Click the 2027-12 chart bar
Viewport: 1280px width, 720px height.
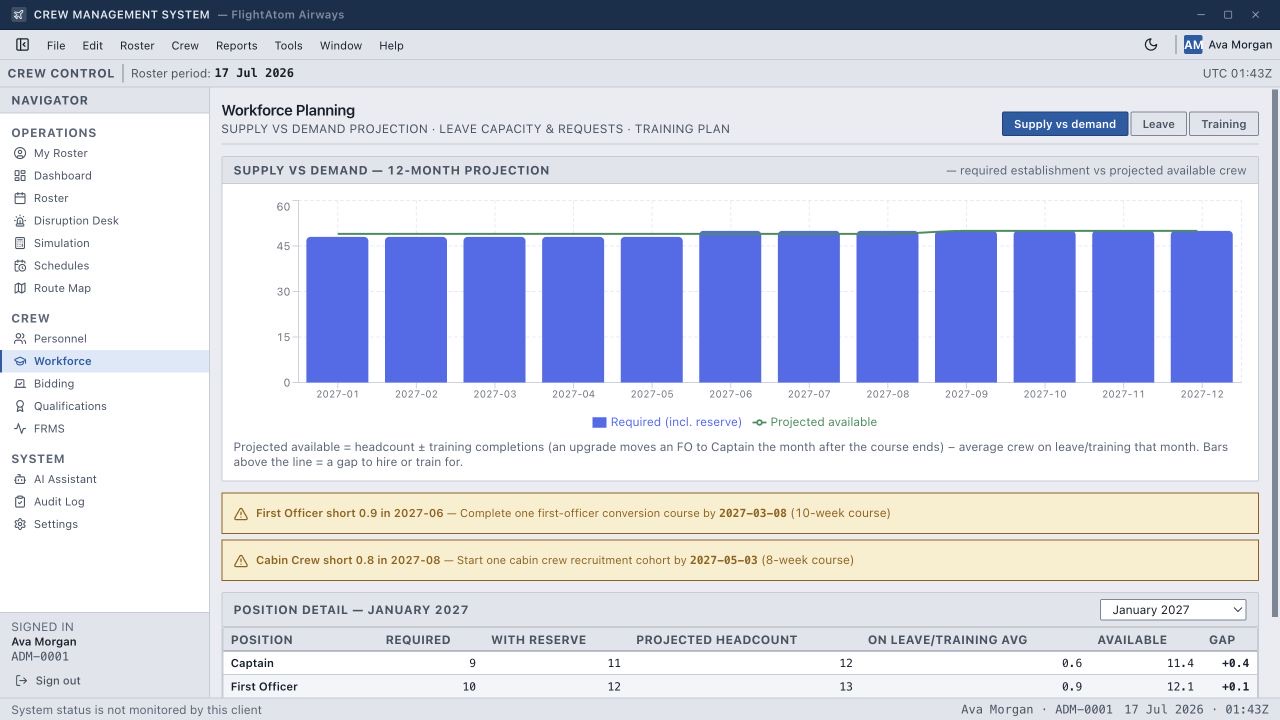[1202, 307]
